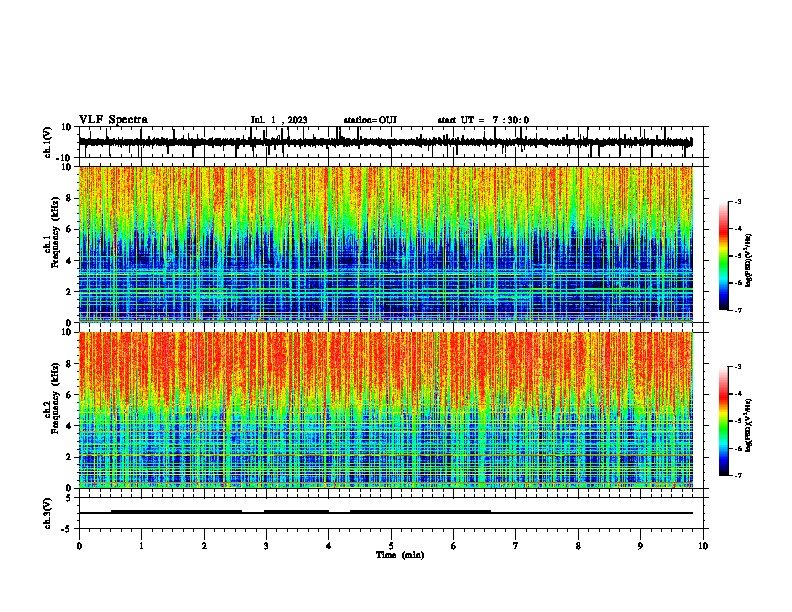The width and height of the screenshot is (792, 612).
Task: Click the time axis tick label "0"
Action: point(79,546)
